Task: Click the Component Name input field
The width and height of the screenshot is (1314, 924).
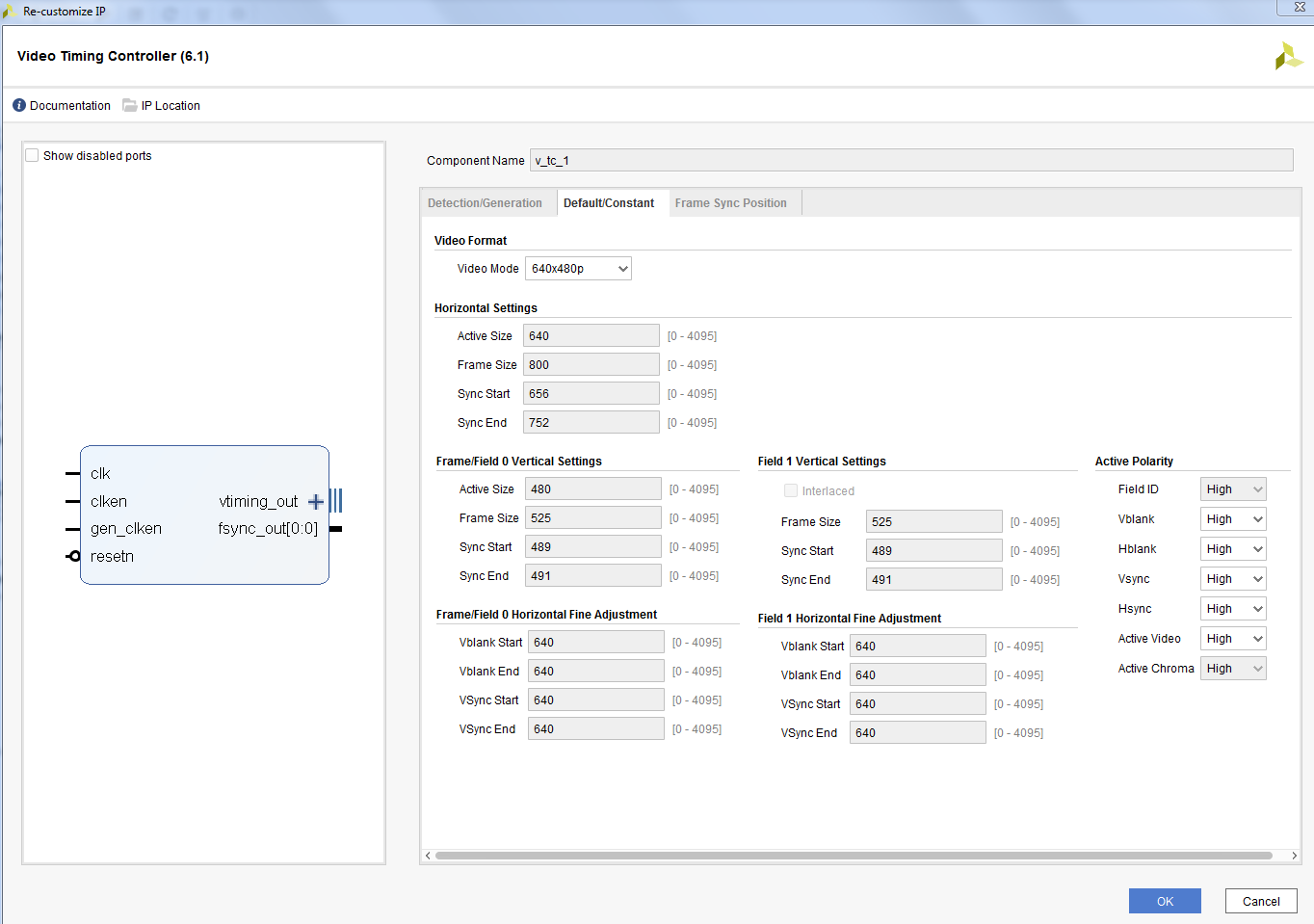Action: (x=910, y=161)
